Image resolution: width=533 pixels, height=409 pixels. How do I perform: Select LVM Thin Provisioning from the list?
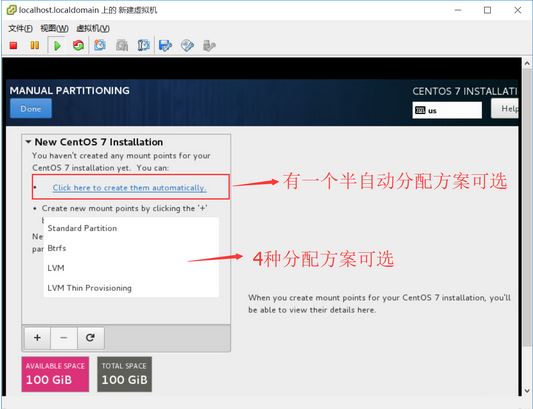(131, 288)
